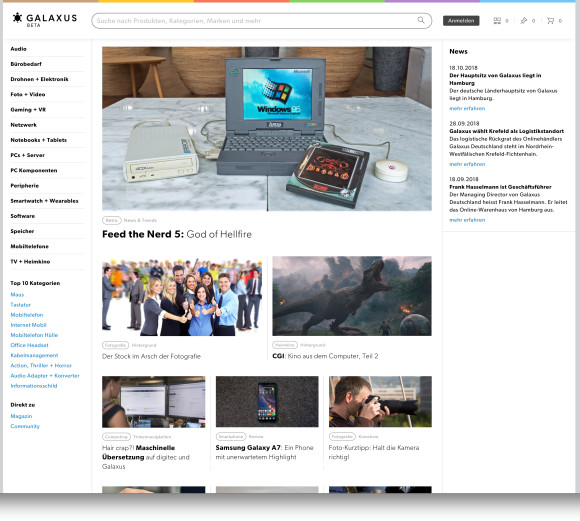580x521 pixels.
Task: Open Drohnen + Elektronik category
Action: click(x=39, y=79)
